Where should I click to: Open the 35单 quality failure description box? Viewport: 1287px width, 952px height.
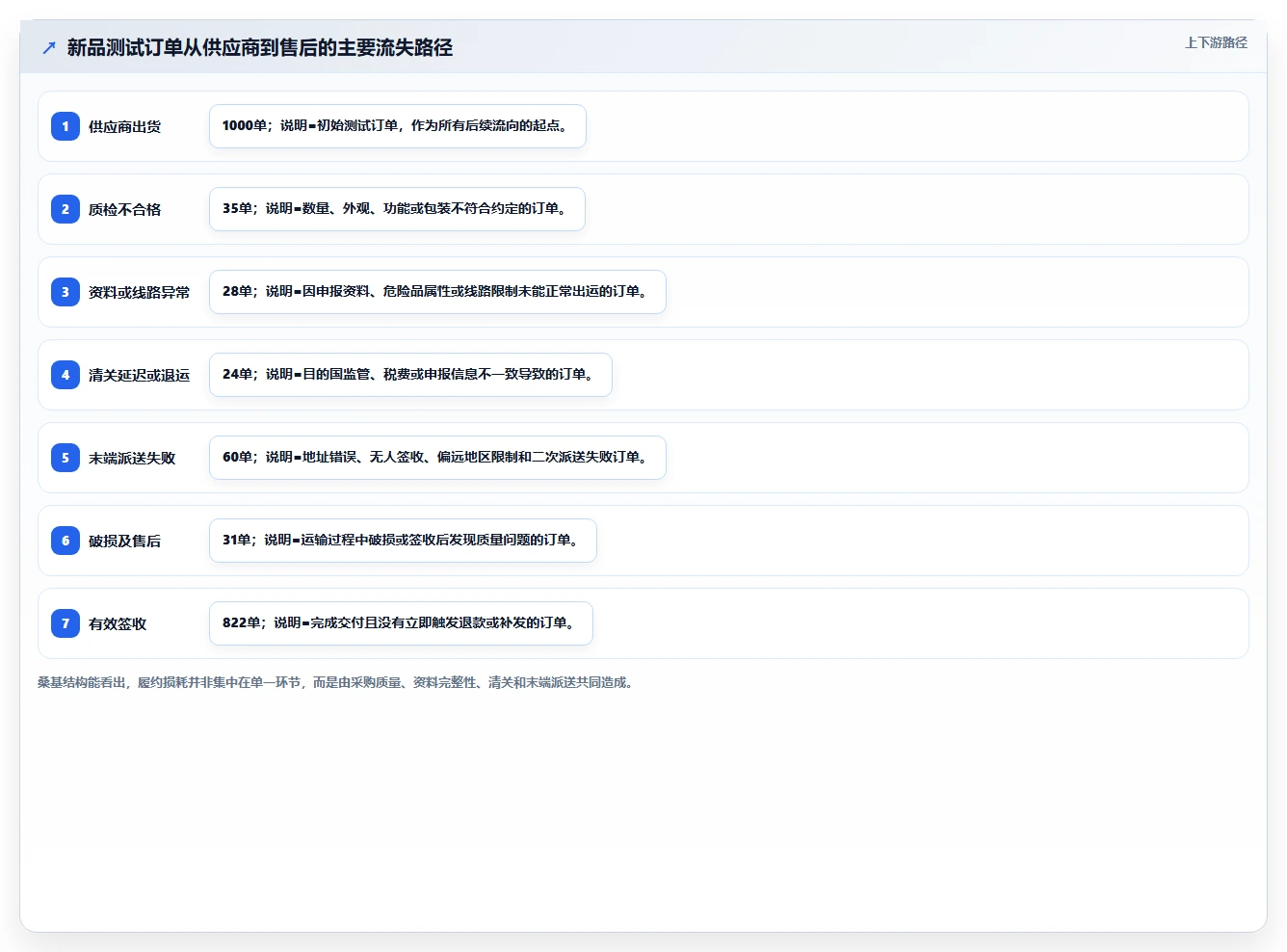point(397,209)
